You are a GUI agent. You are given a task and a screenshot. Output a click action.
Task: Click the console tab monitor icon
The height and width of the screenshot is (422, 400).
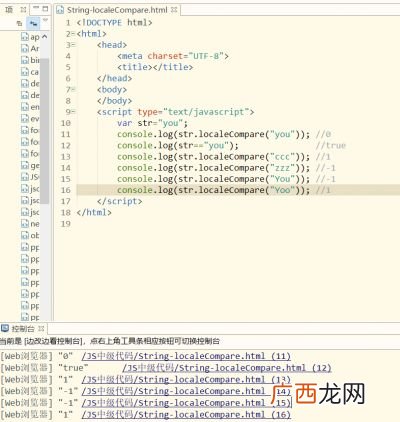pyautogui.click(x=5, y=328)
